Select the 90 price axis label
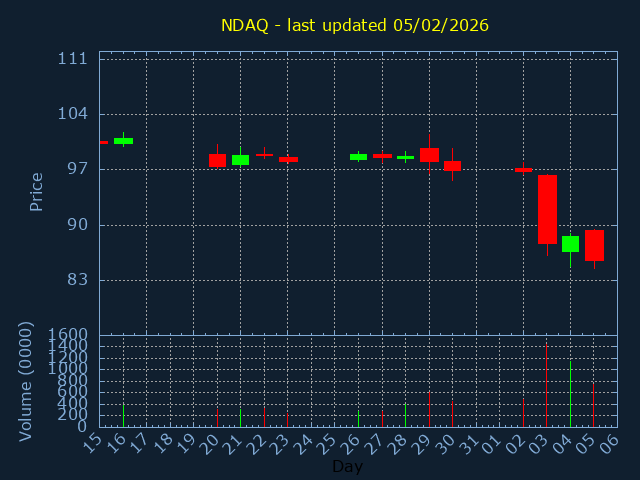The height and width of the screenshot is (480, 640). (x=78, y=224)
